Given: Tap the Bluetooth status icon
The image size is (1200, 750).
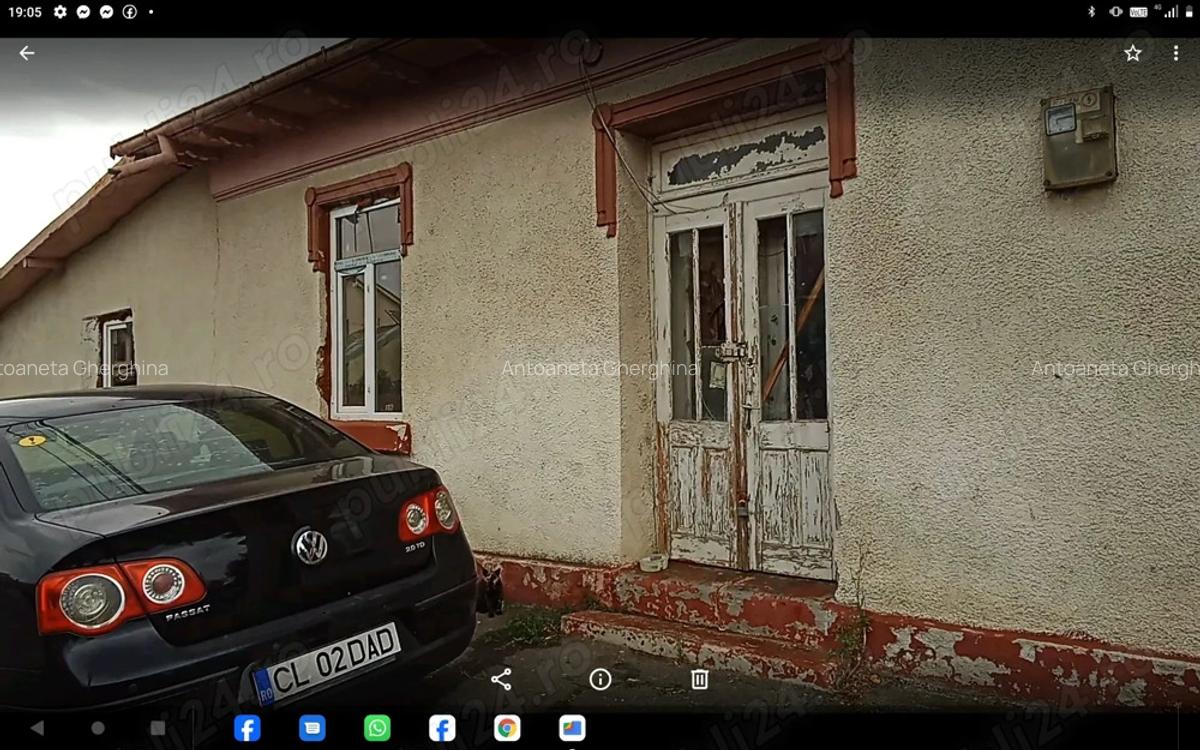Looking at the screenshot, I should pyautogui.click(x=1091, y=13).
